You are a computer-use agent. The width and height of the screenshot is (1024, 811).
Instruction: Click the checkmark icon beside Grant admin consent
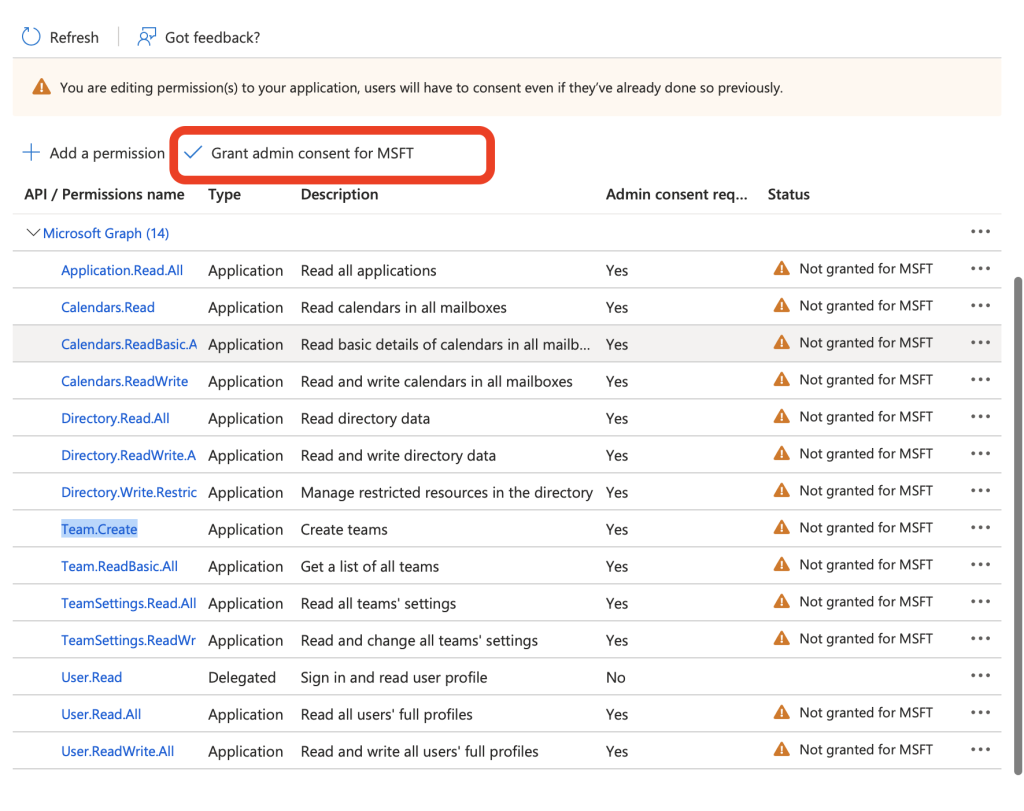pyautogui.click(x=193, y=153)
